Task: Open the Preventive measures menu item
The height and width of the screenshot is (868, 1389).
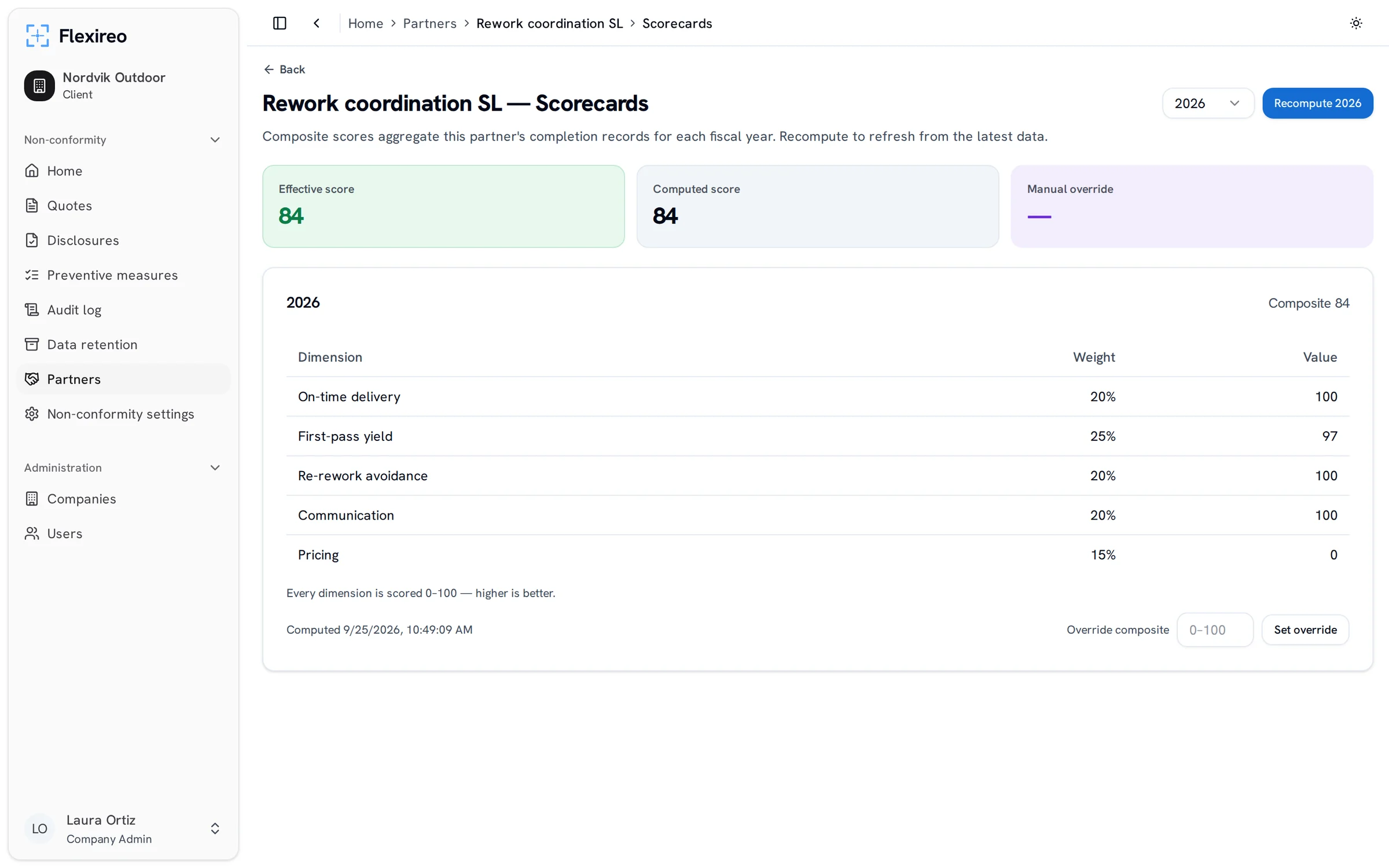Action: click(x=123, y=275)
